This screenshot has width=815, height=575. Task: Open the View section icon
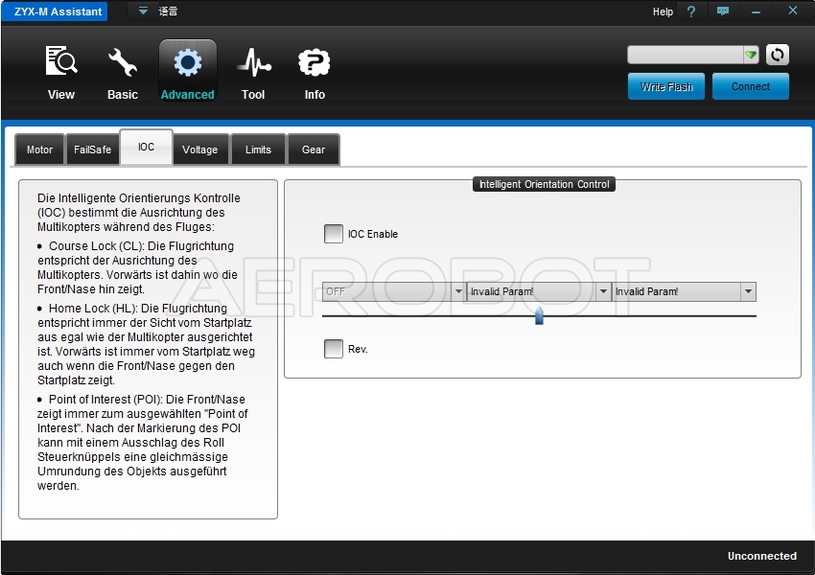pyautogui.click(x=61, y=63)
